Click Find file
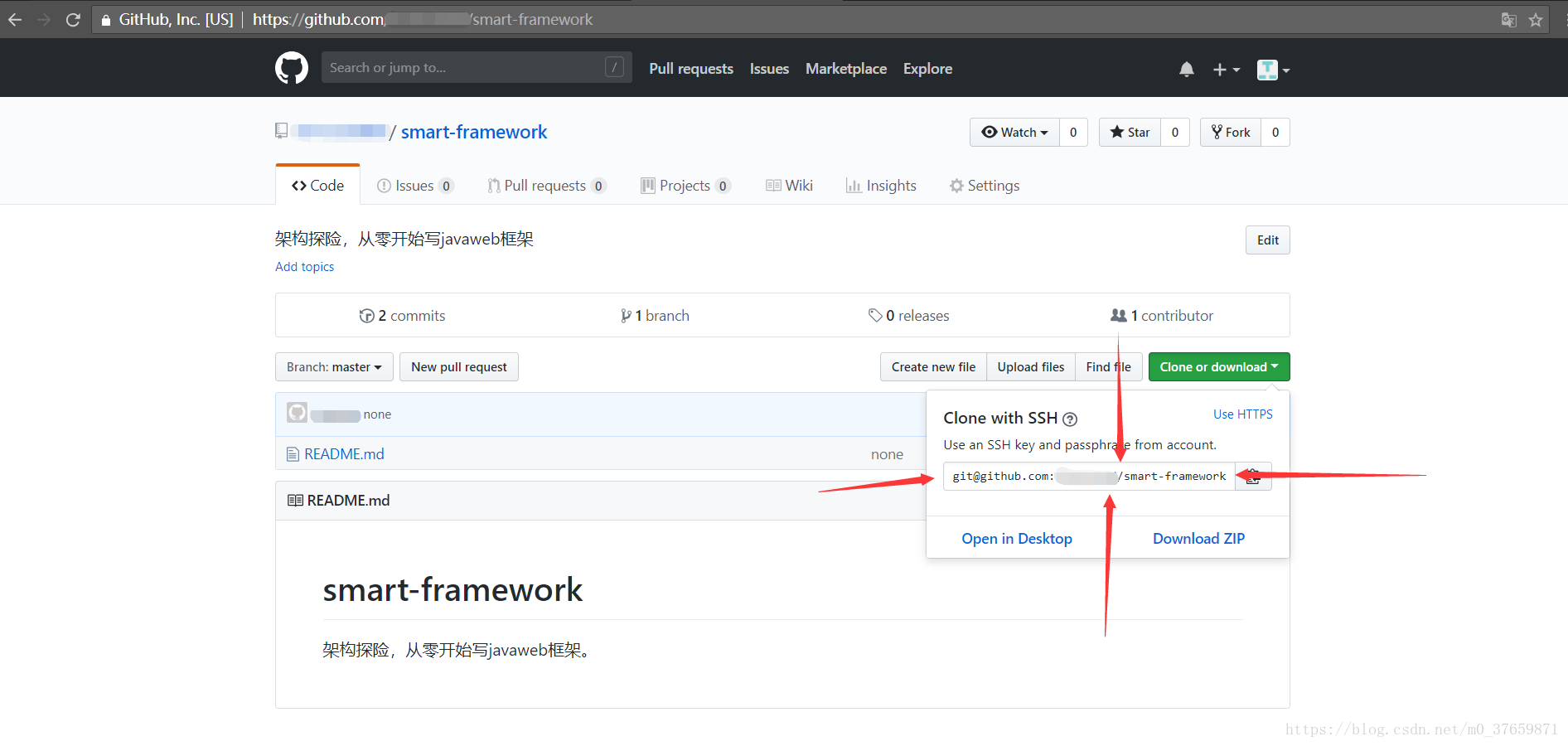1568x746 pixels. pyautogui.click(x=1108, y=367)
